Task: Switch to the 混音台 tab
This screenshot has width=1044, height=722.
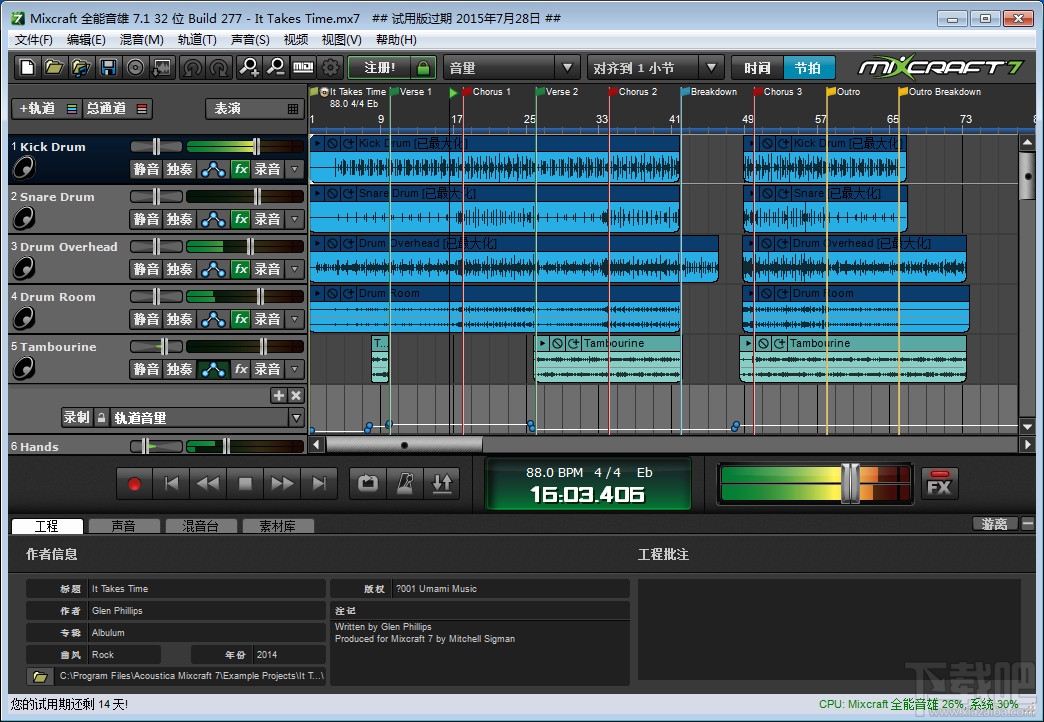Action: (x=200, y=526)
